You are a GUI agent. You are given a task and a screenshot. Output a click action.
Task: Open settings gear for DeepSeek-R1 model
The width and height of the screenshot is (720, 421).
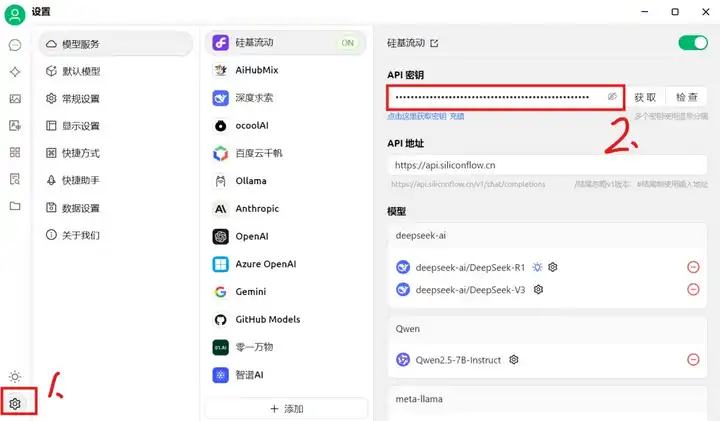point(553,267)
